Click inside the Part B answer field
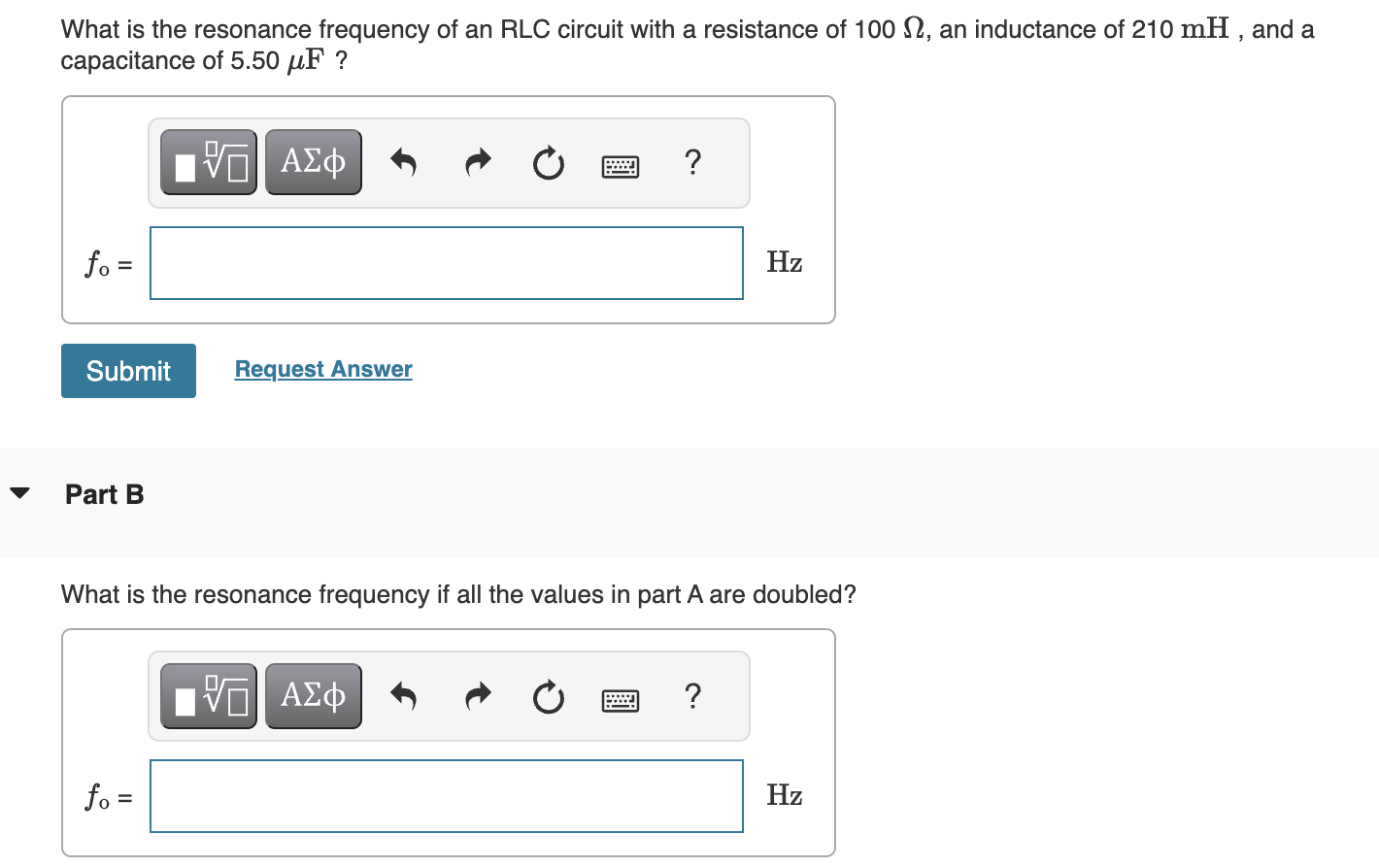The height and width of the screenshot is (868, 1379). click(x=446, y=796)
